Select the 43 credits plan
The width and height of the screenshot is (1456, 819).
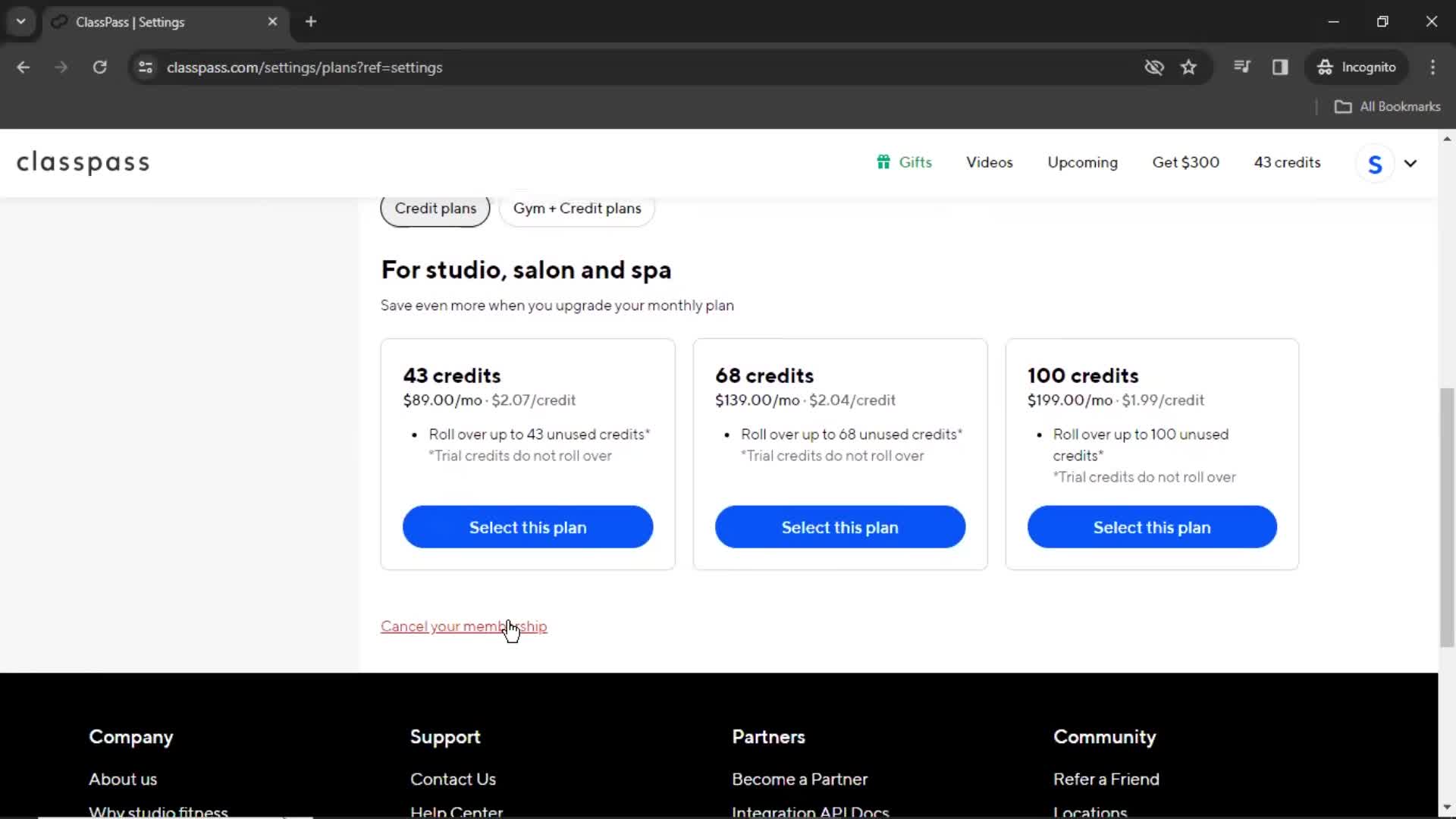[x=528, y=527]
